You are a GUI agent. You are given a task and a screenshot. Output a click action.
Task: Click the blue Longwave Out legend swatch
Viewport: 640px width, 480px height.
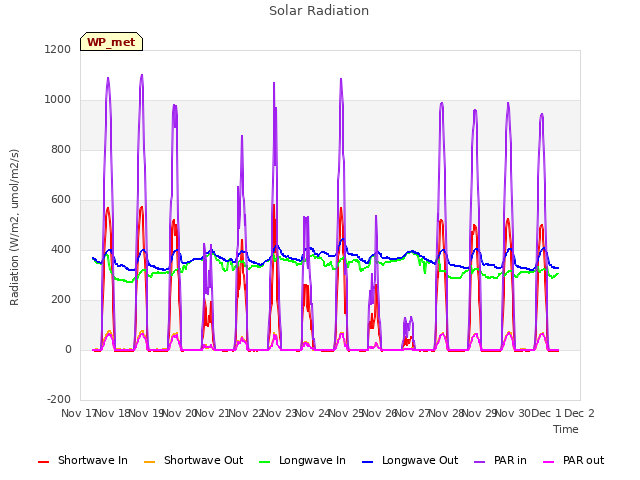tap(368, 462)
